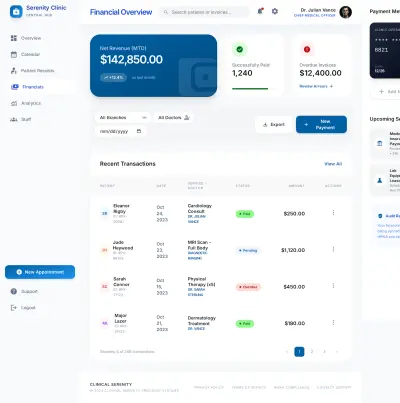Click the Support help icon
This screenshot has height=403, width=400.
click(14, 291)
